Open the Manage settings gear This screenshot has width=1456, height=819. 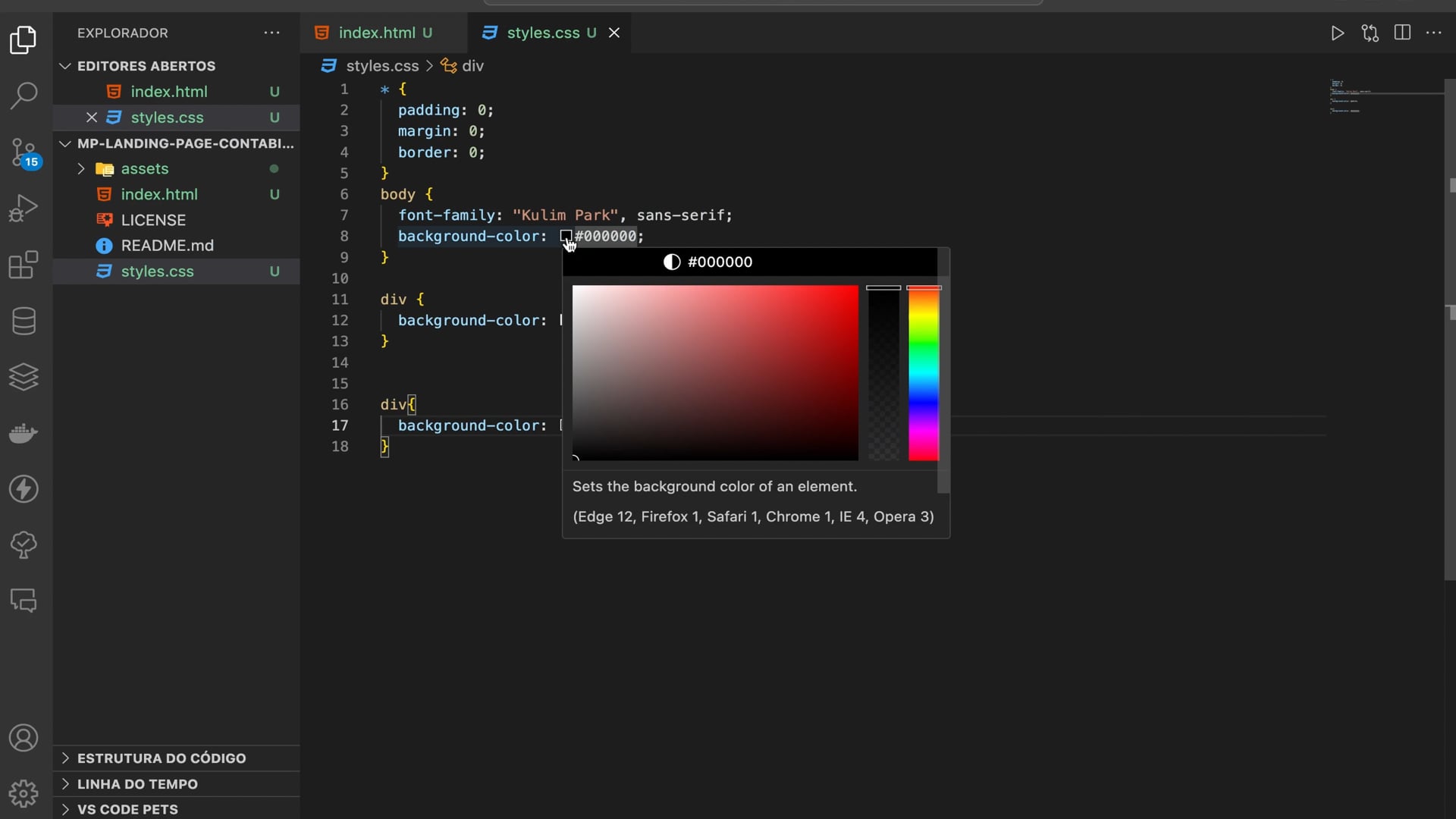coord(24,794)
